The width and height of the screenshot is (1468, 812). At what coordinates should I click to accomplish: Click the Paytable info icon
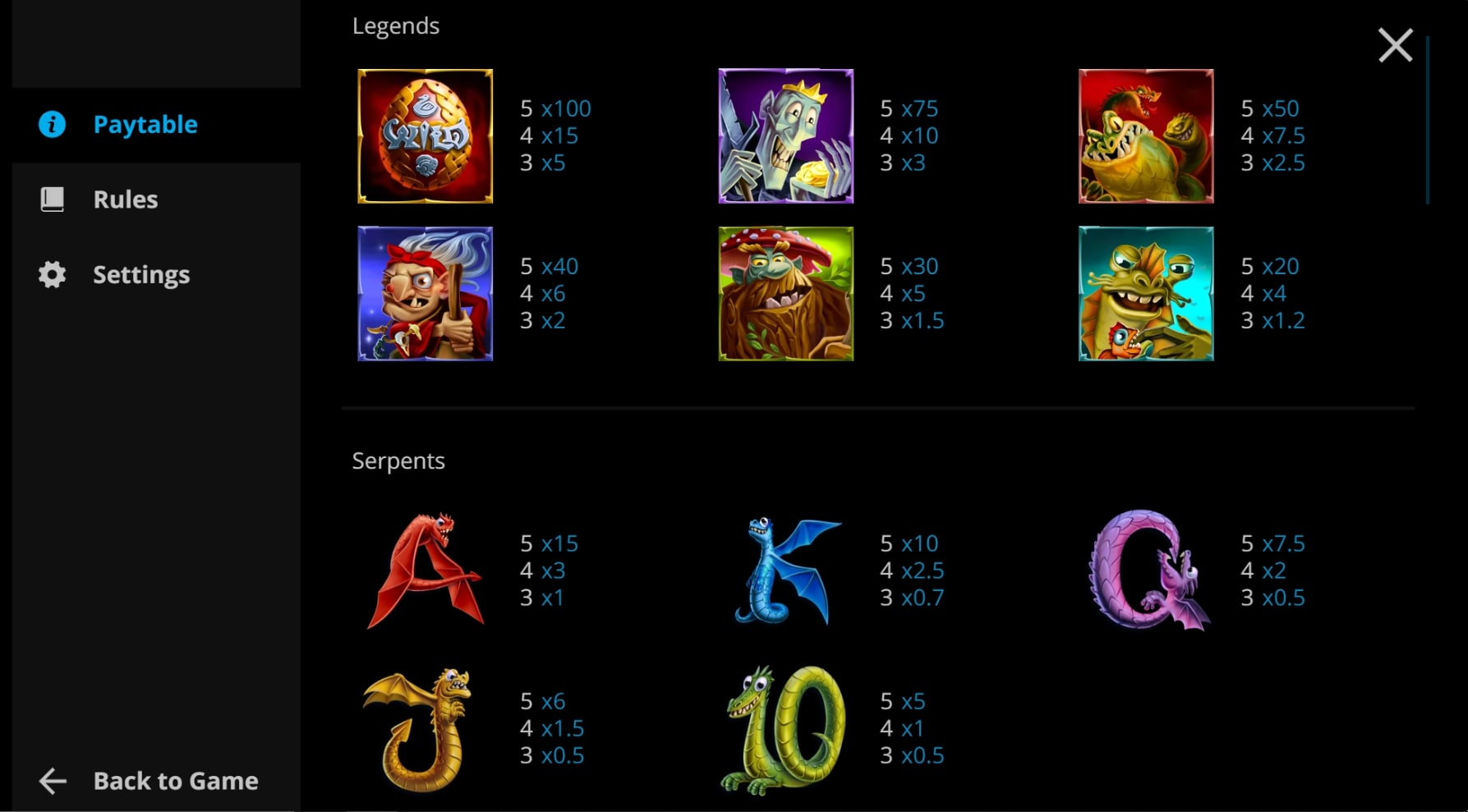coord(53,125)
